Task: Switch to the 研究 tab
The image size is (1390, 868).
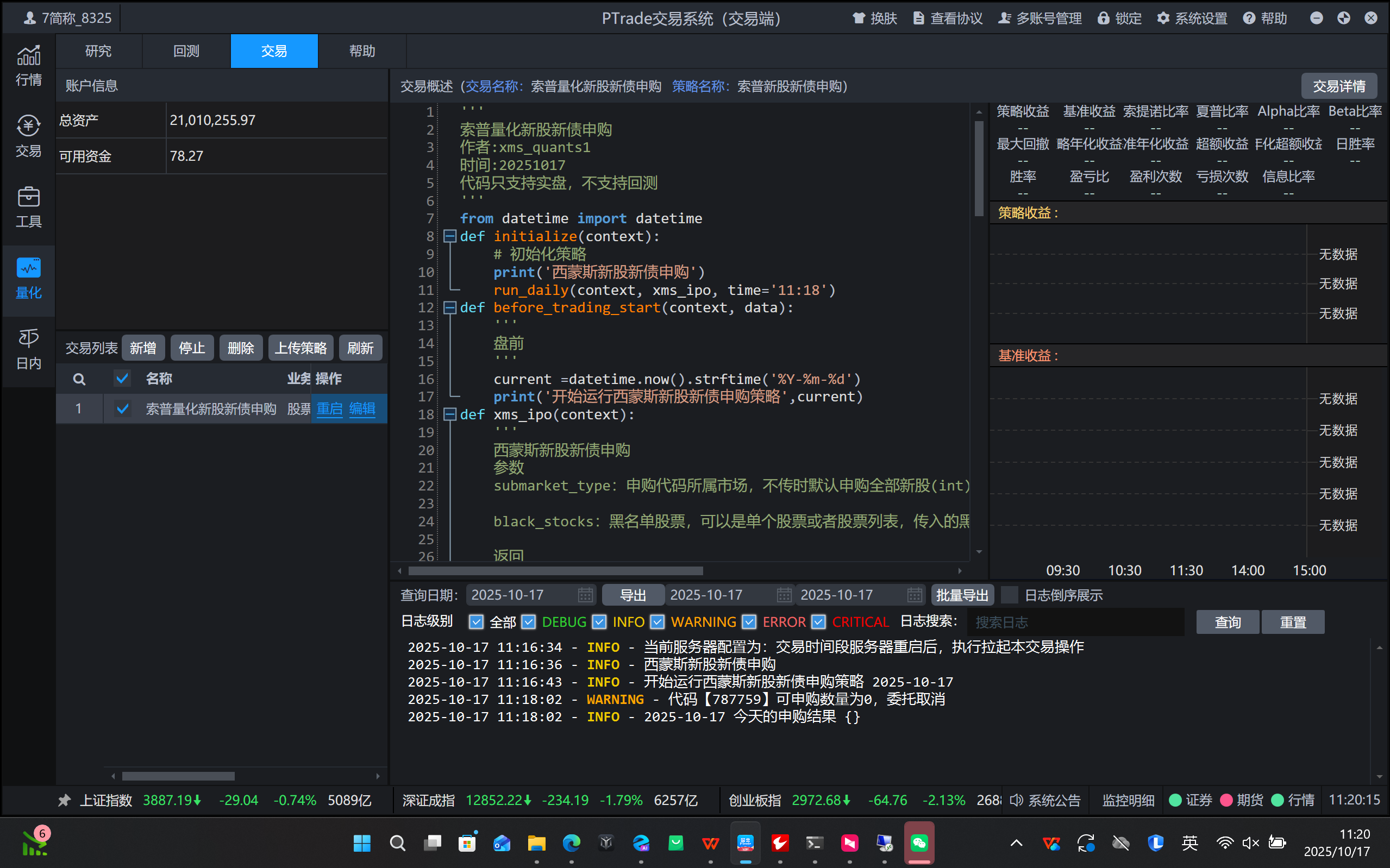Action: coord(98,51)
